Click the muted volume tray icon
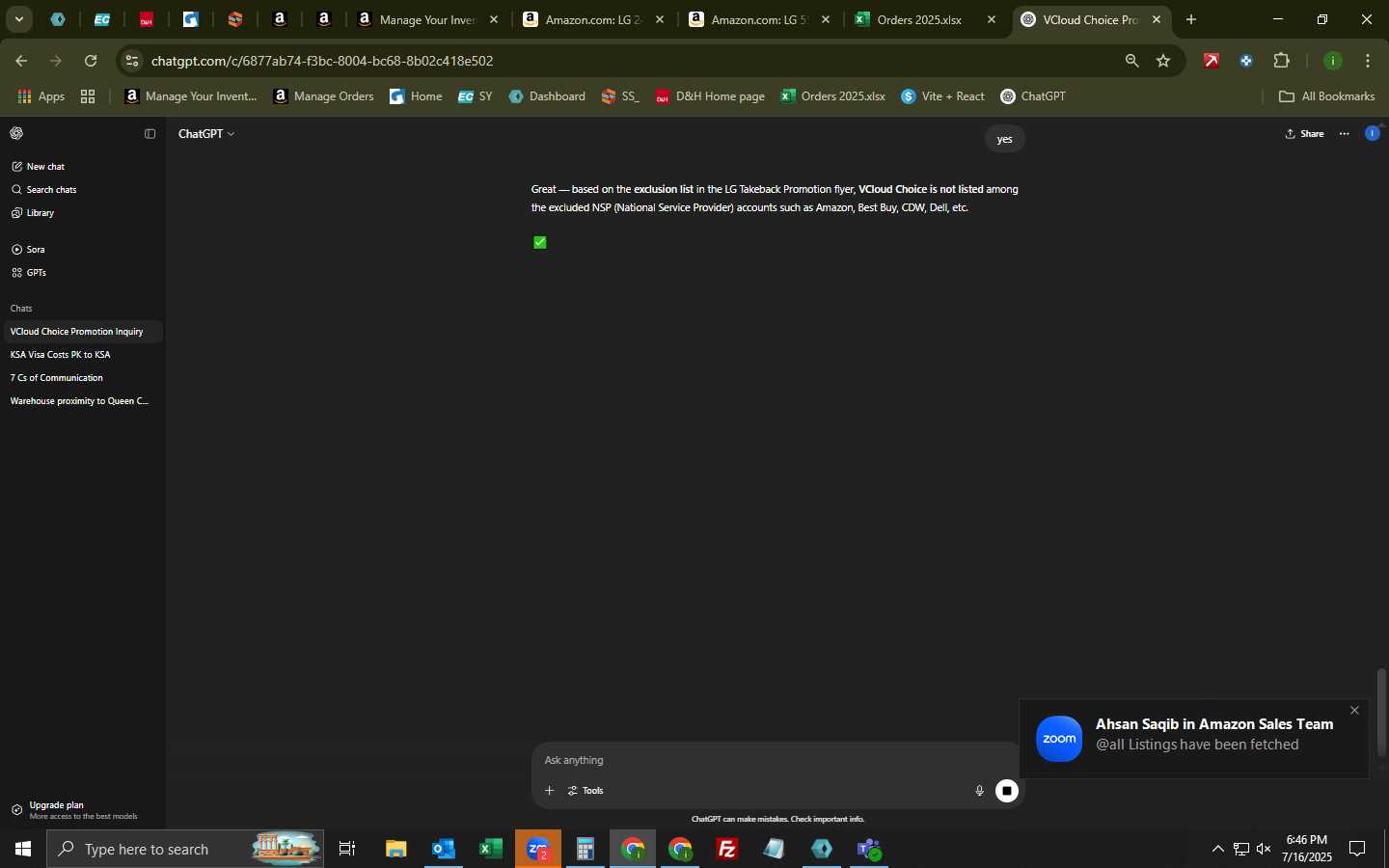Viewport: 1389px width, 868px height. click(x=1264, y=849)
